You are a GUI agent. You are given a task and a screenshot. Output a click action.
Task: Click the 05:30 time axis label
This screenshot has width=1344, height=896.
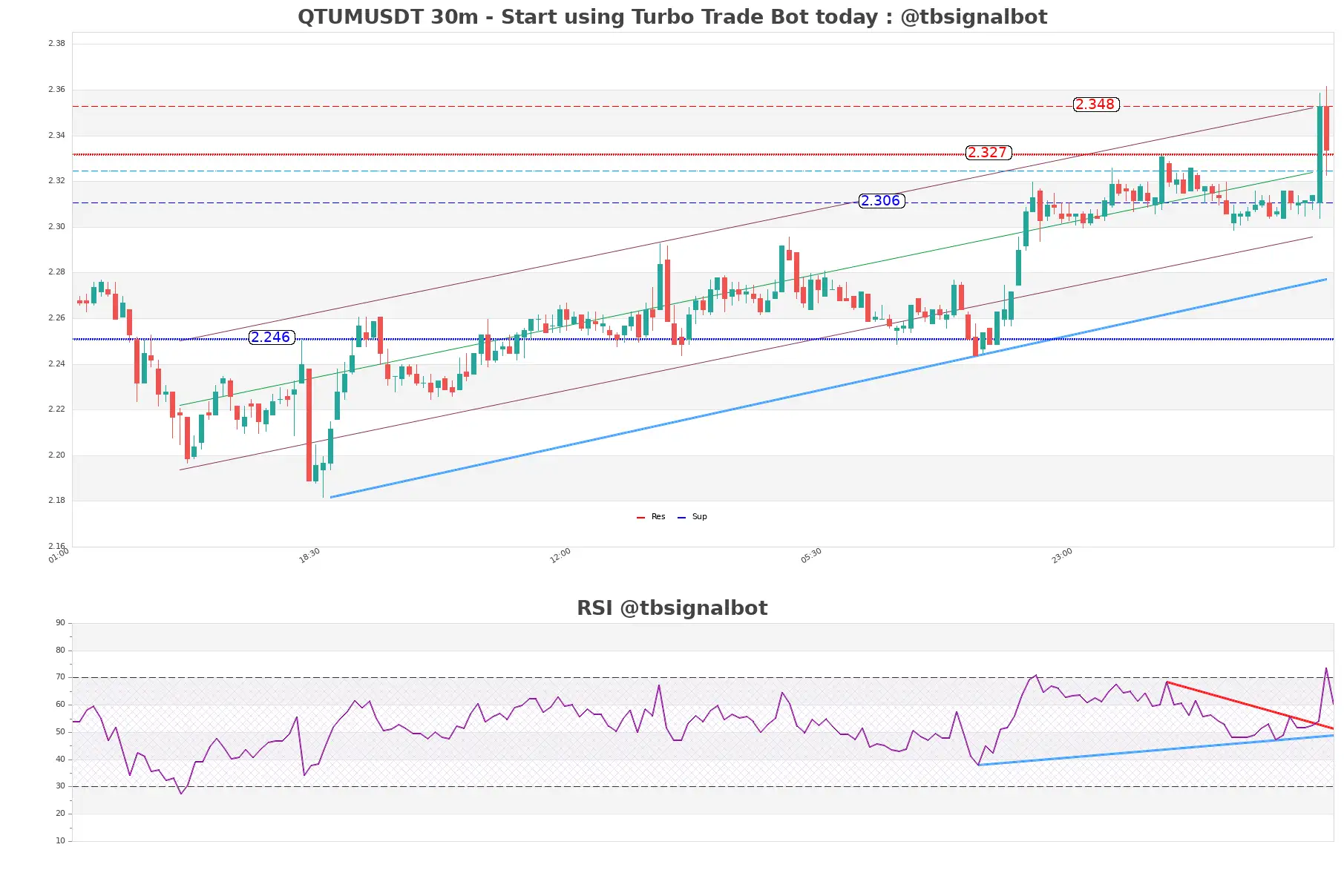click(x=811, y=556)
